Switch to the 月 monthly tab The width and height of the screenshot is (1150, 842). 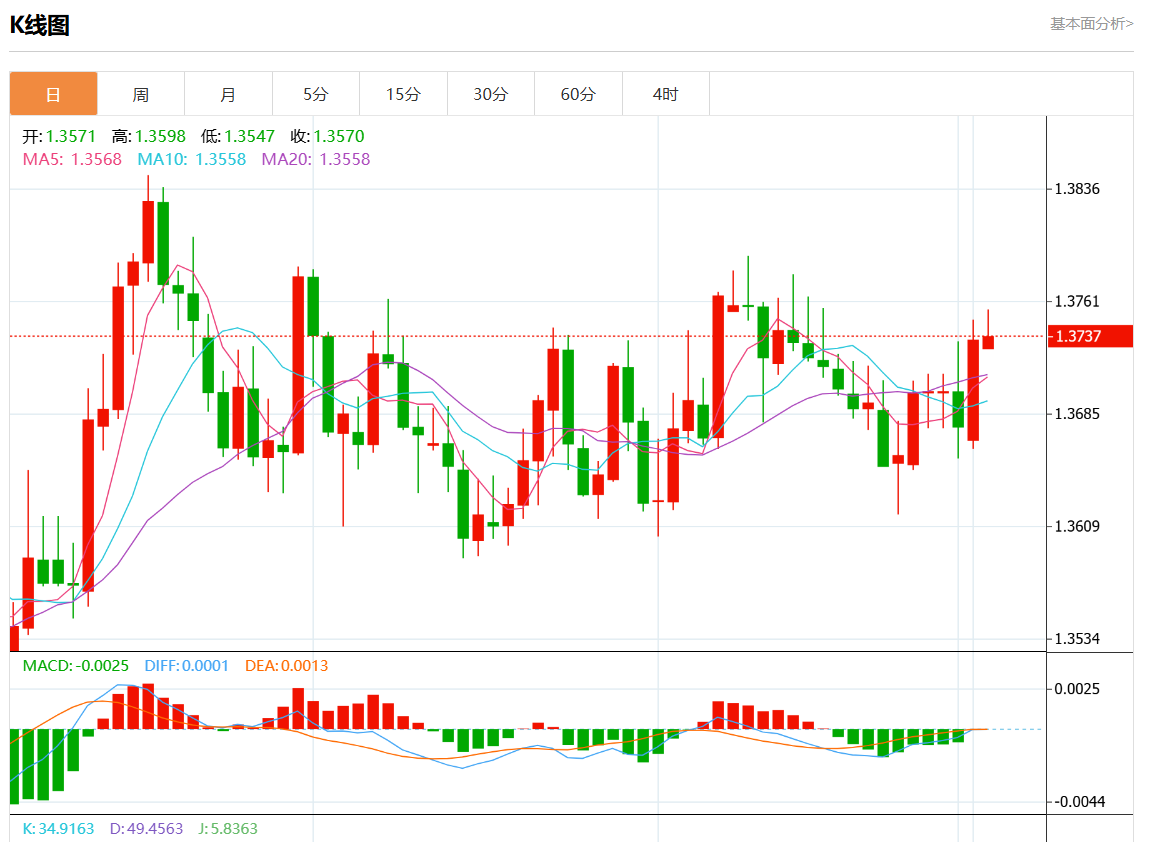(x=228, y=94)
